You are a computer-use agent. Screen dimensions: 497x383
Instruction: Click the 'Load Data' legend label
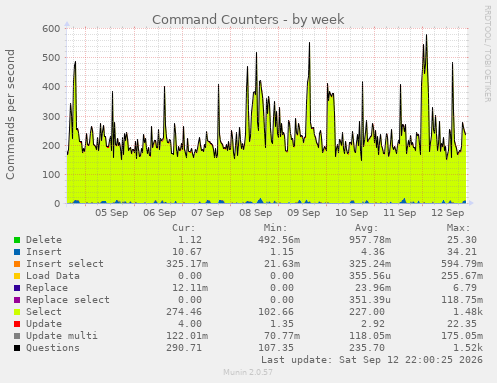(x=53, y=276)
